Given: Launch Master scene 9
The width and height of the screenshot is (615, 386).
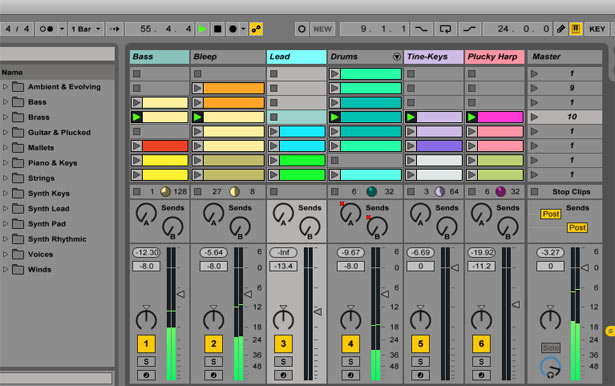Looking at the screenshot, I should (x=534, y=88).
